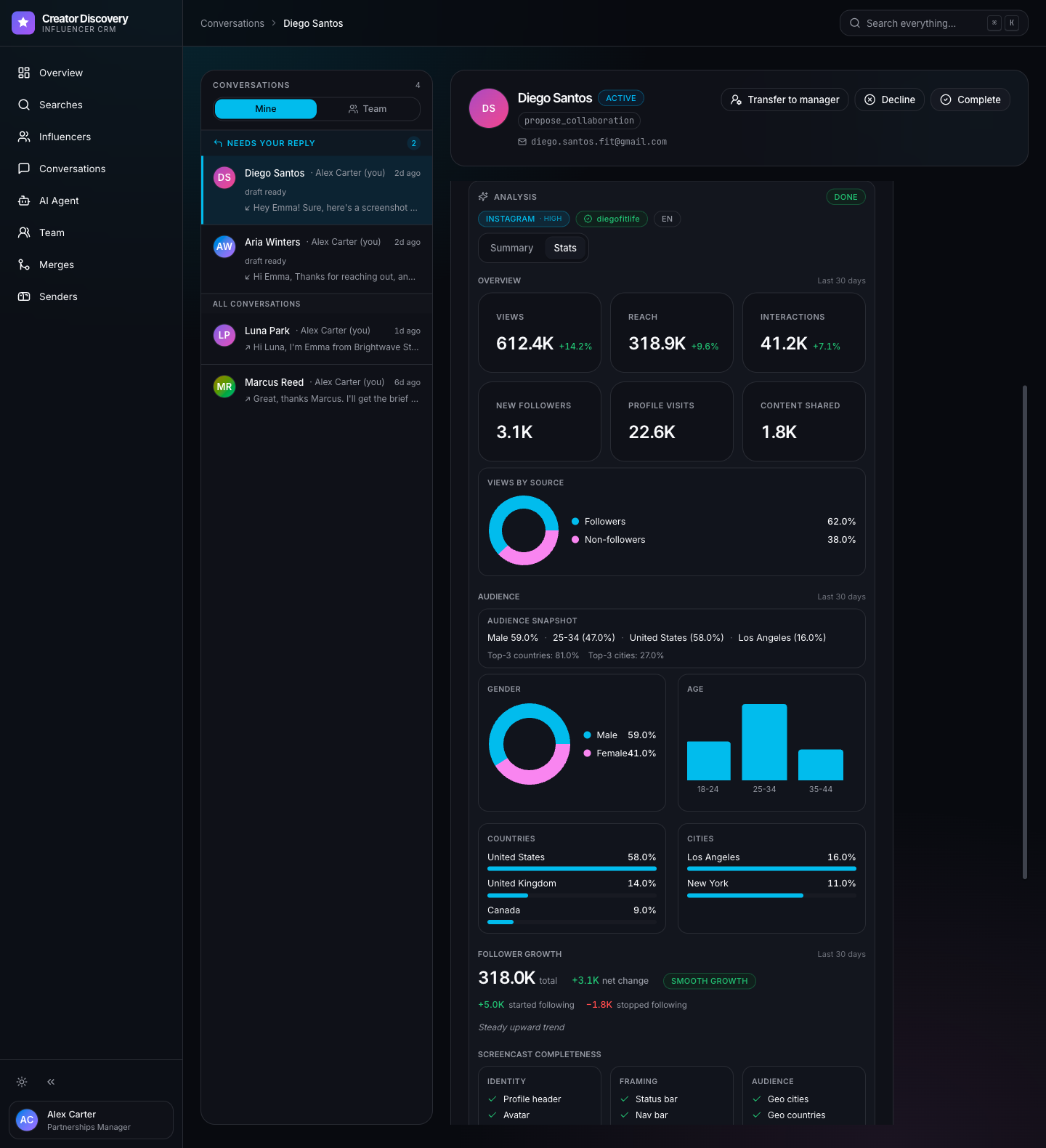Screen dimensions: 1046x1148
Task: Open Aria Winters conversation row
Action: coord(317,259)
